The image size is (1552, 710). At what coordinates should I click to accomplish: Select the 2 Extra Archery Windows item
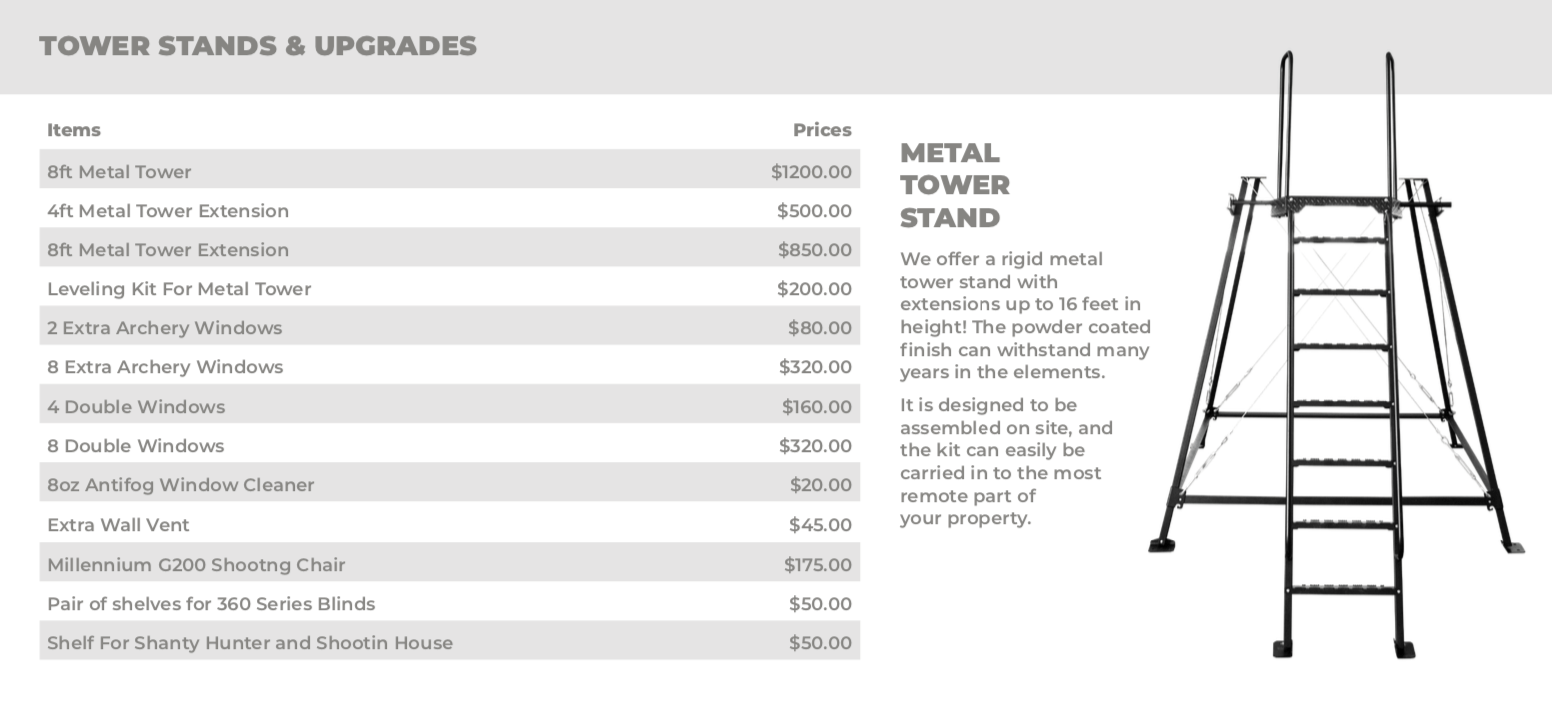point(165,328)
